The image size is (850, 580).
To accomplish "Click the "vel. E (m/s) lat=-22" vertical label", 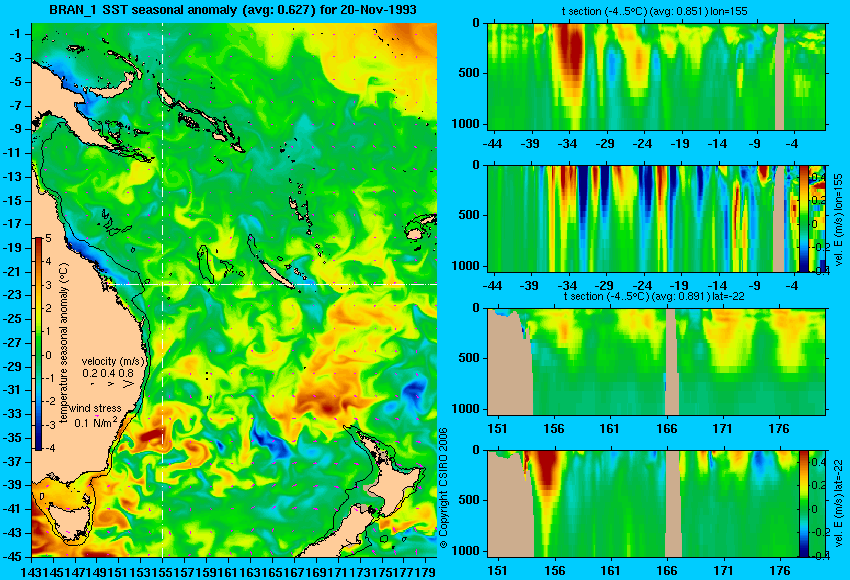I will [x=838, y=505].
